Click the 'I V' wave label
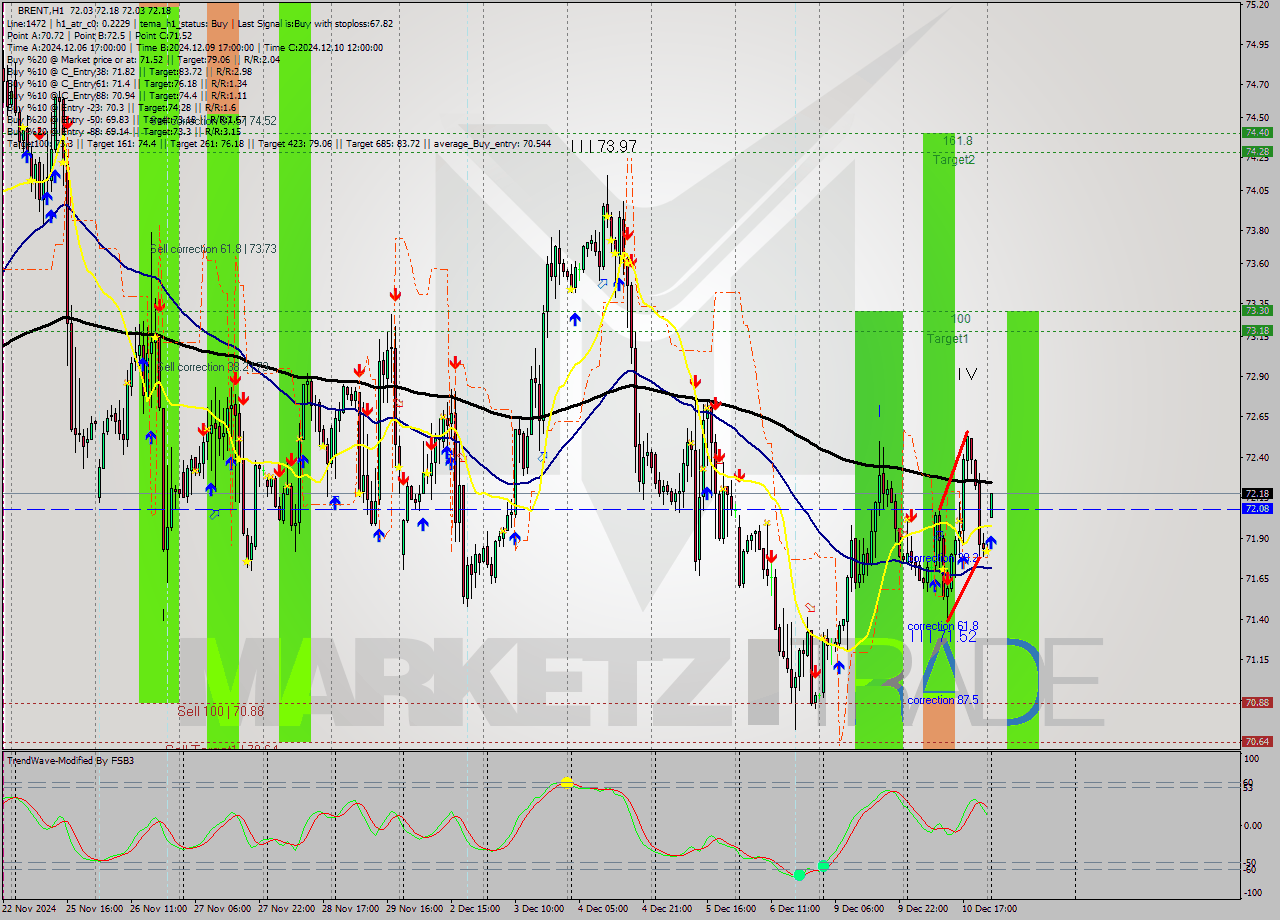Screen dimensions: 1280x920 pos(967,374)
